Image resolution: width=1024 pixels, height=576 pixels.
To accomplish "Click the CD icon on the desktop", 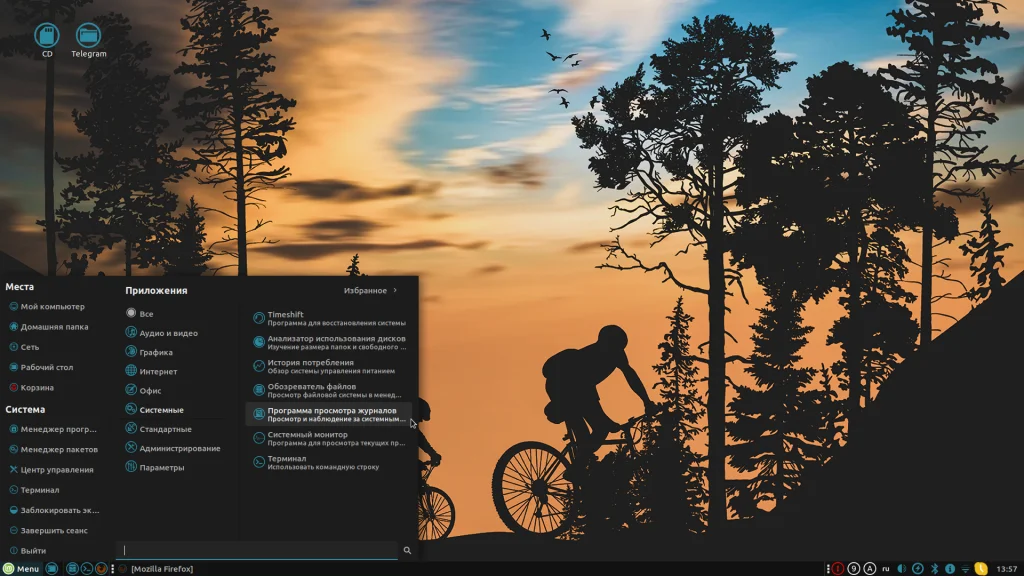I will [47, 40].
